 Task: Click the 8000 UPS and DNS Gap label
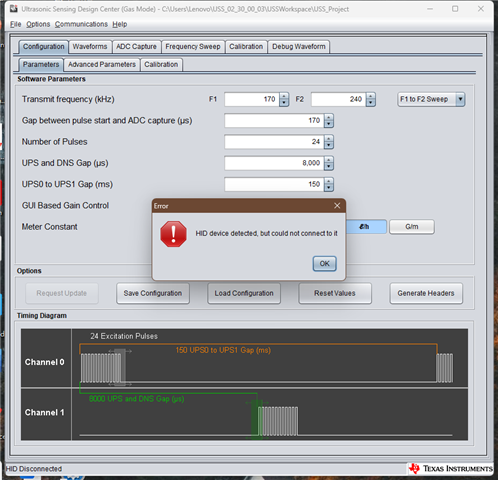137,399
